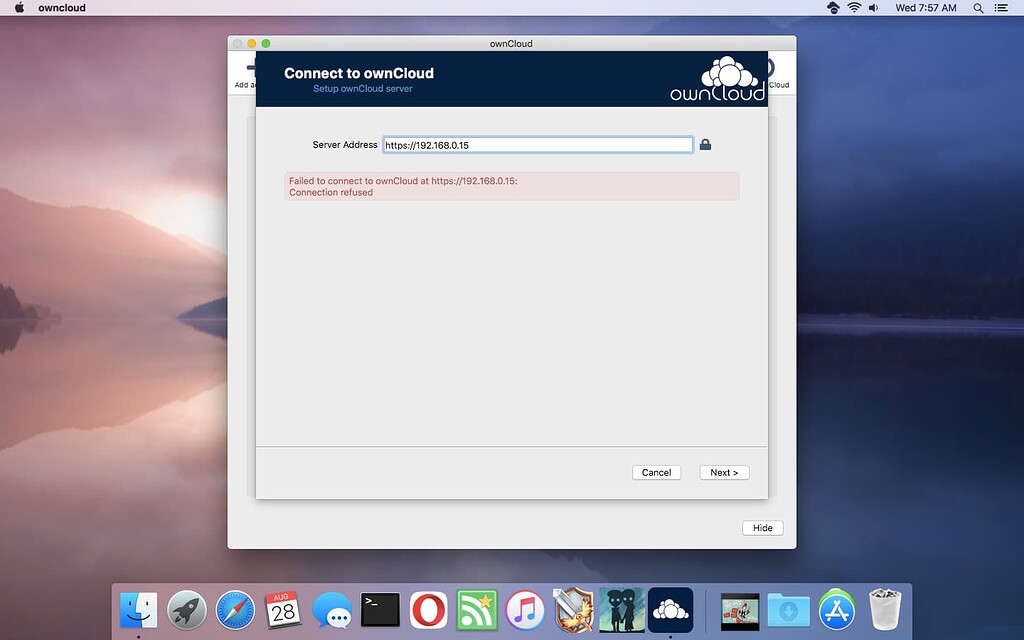Open Launchpad from the Dock
1024x640 pixels.
point(187,611)
